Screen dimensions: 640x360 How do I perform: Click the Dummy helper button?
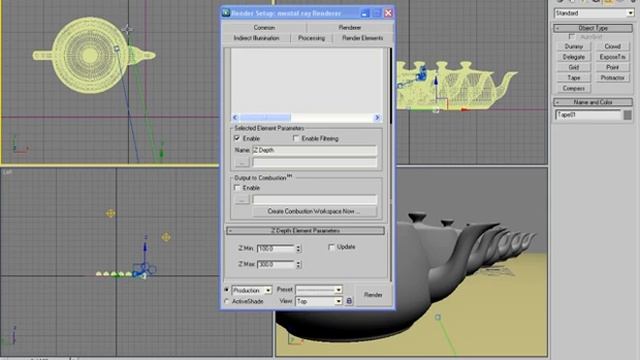click(x=573, y=47)
